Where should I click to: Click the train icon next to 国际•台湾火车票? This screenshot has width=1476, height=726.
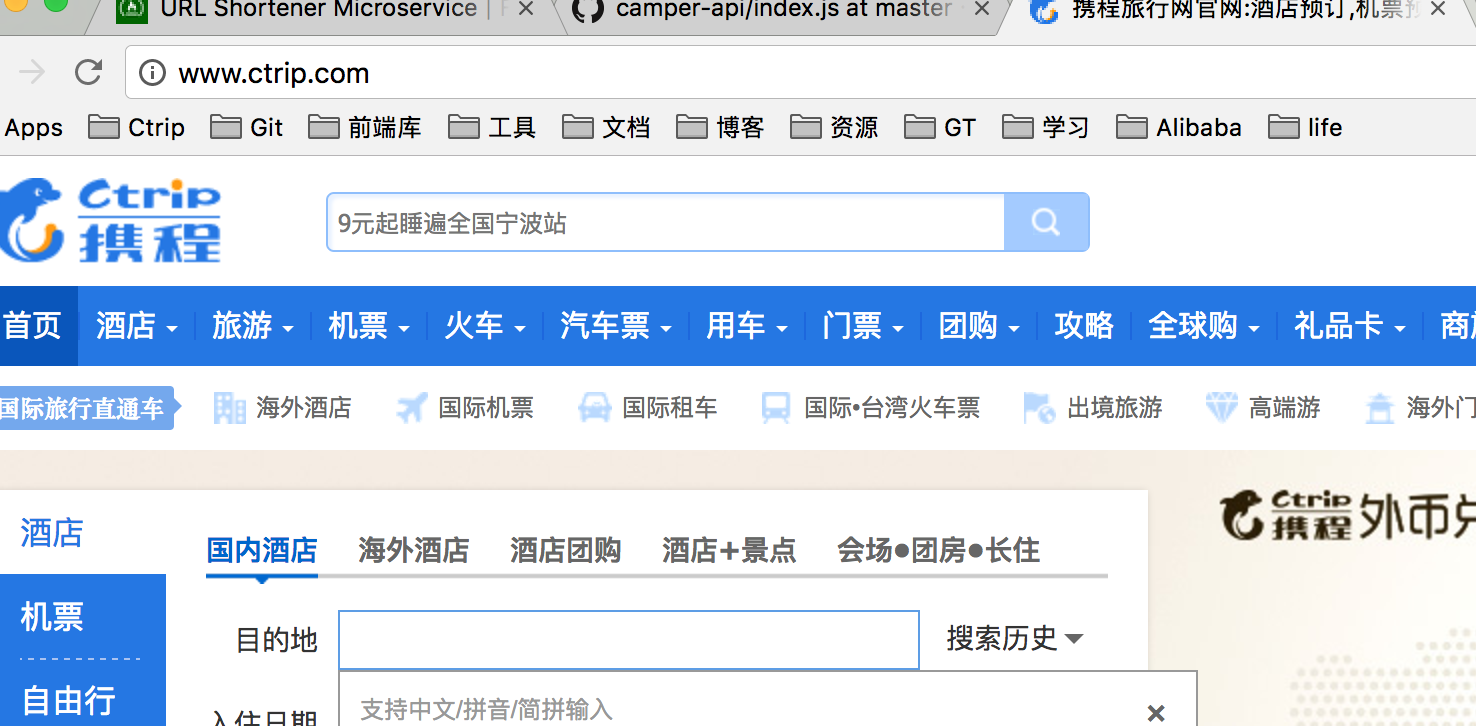point(776,408)
